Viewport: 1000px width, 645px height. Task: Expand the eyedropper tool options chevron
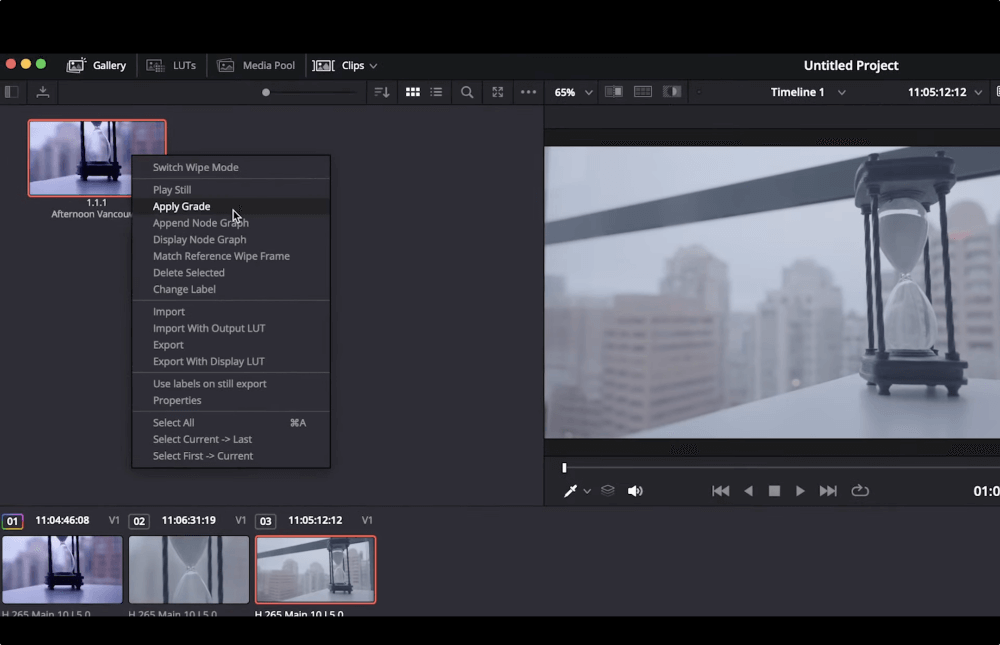coord(587,491)
